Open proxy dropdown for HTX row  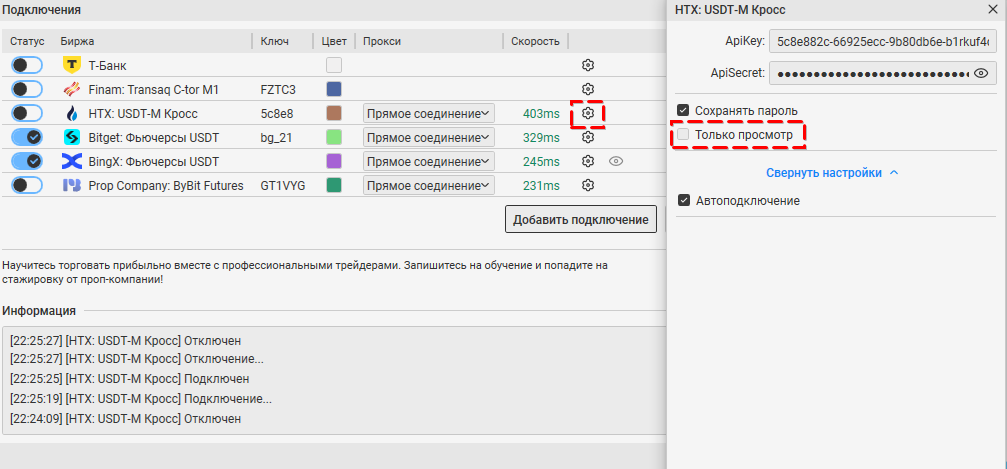[x=428, y=113]
